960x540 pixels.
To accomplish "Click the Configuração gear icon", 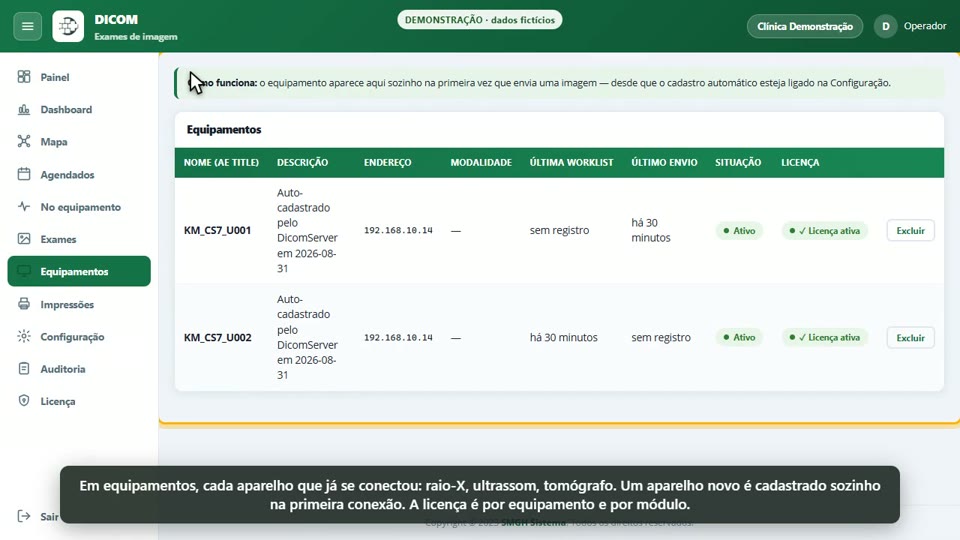I will [x=24, y=336].
